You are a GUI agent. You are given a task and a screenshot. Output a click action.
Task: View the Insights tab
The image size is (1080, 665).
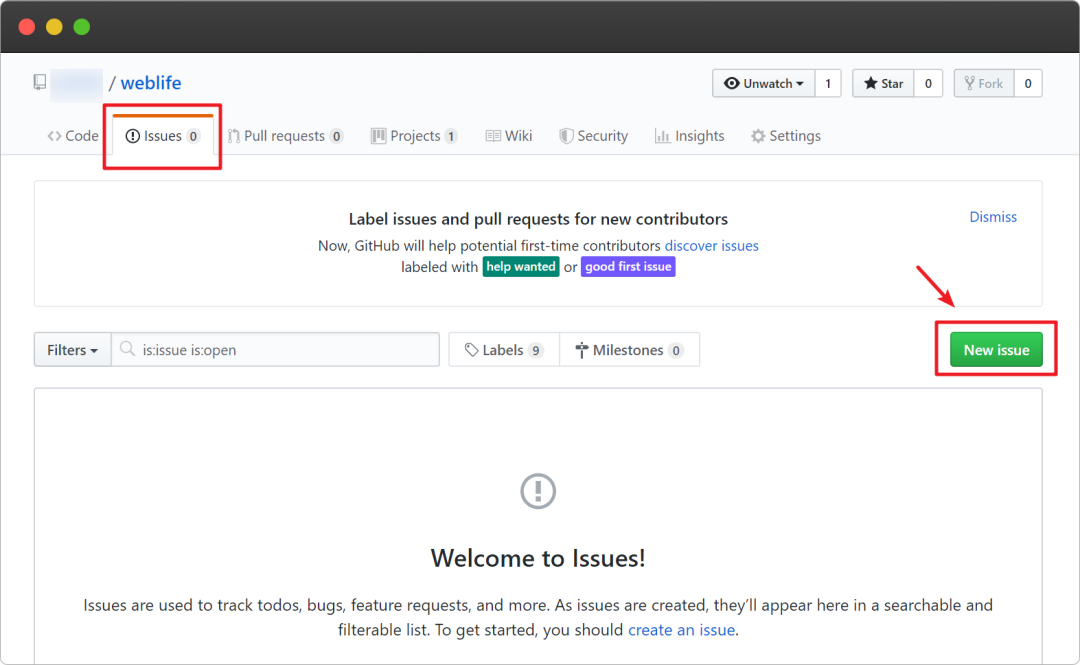(x=689, y=136)
